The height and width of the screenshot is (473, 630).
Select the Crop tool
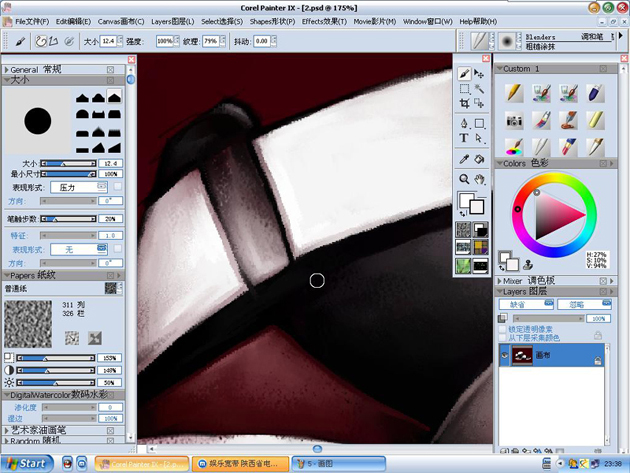tap(464, 104)
